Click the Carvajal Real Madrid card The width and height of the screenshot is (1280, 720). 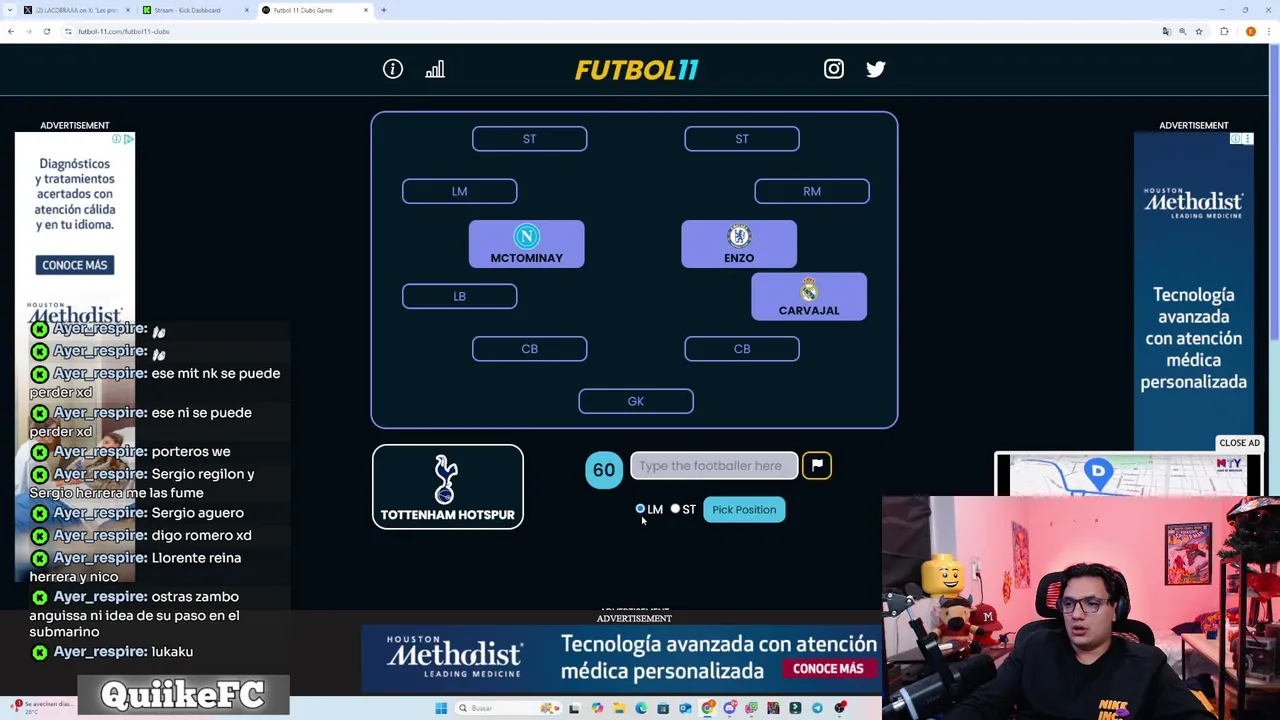(809, 297)
